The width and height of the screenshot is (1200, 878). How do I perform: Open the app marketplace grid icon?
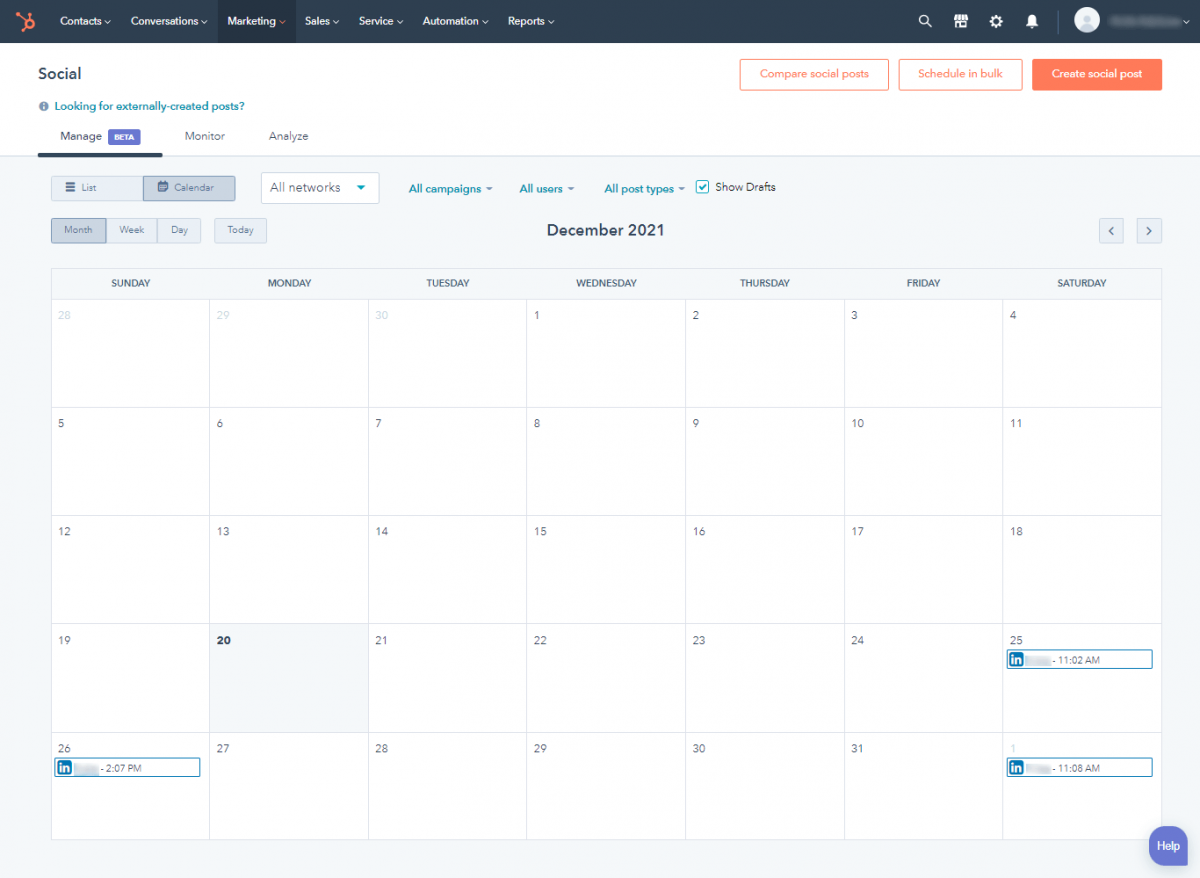click(960, 20)
